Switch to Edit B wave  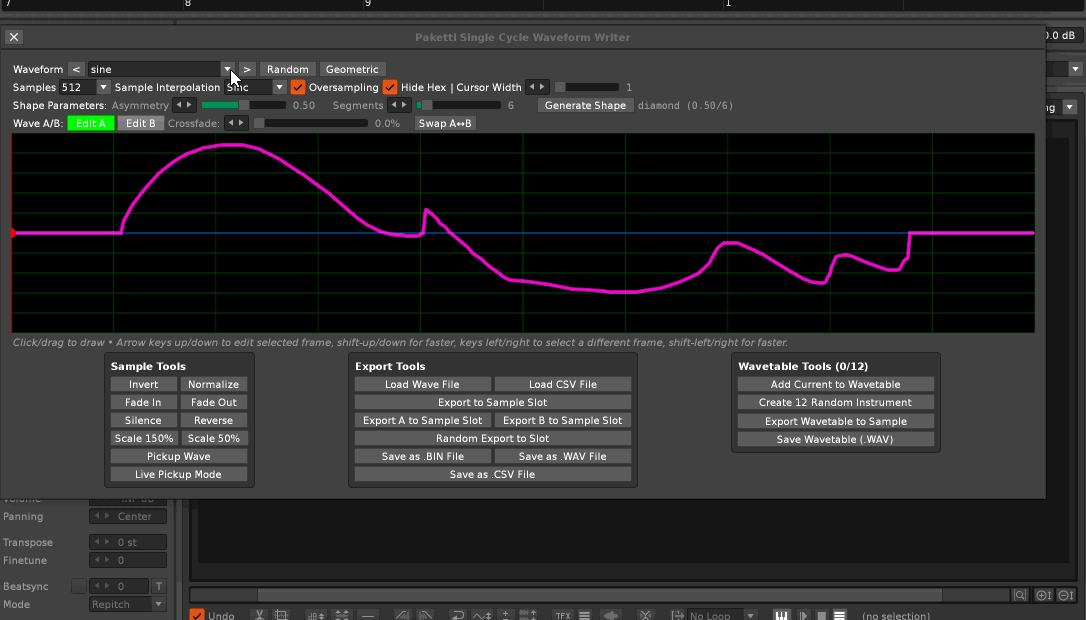pyautogui.click(x=139, y=124)
